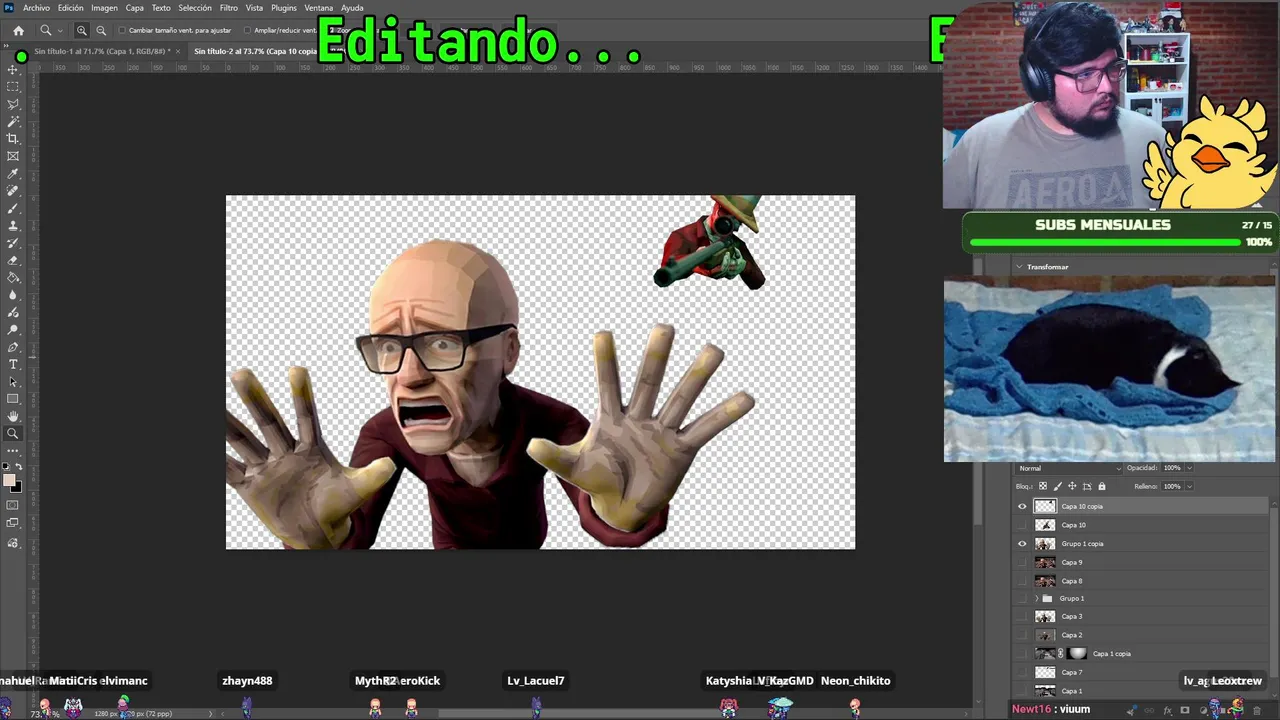Screen dimensions: 1280x720
Task: Lock transparent pixels in Layers panel
Action: pos(1043,486)
